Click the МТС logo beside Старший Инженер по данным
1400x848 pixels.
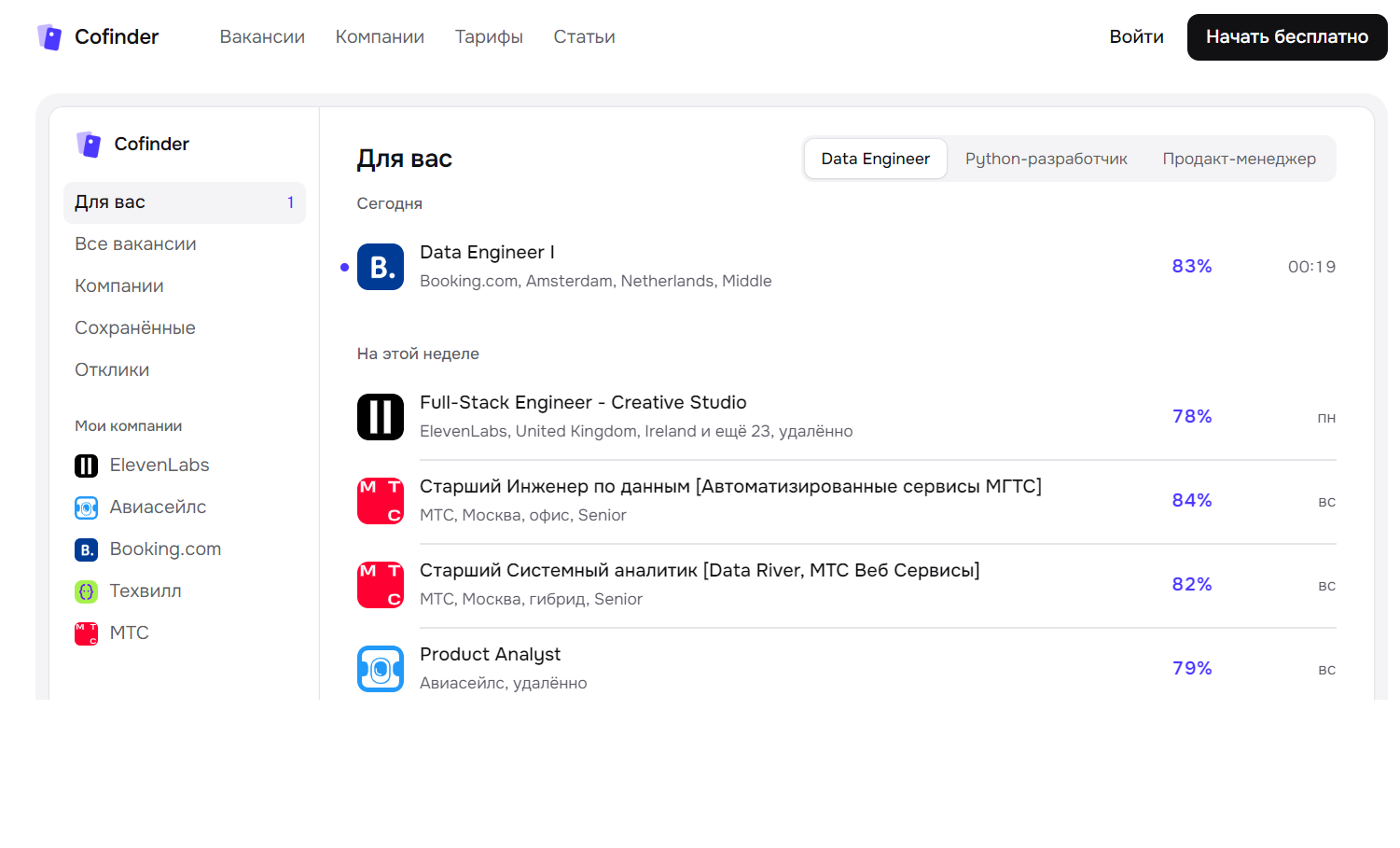point(381,501)
